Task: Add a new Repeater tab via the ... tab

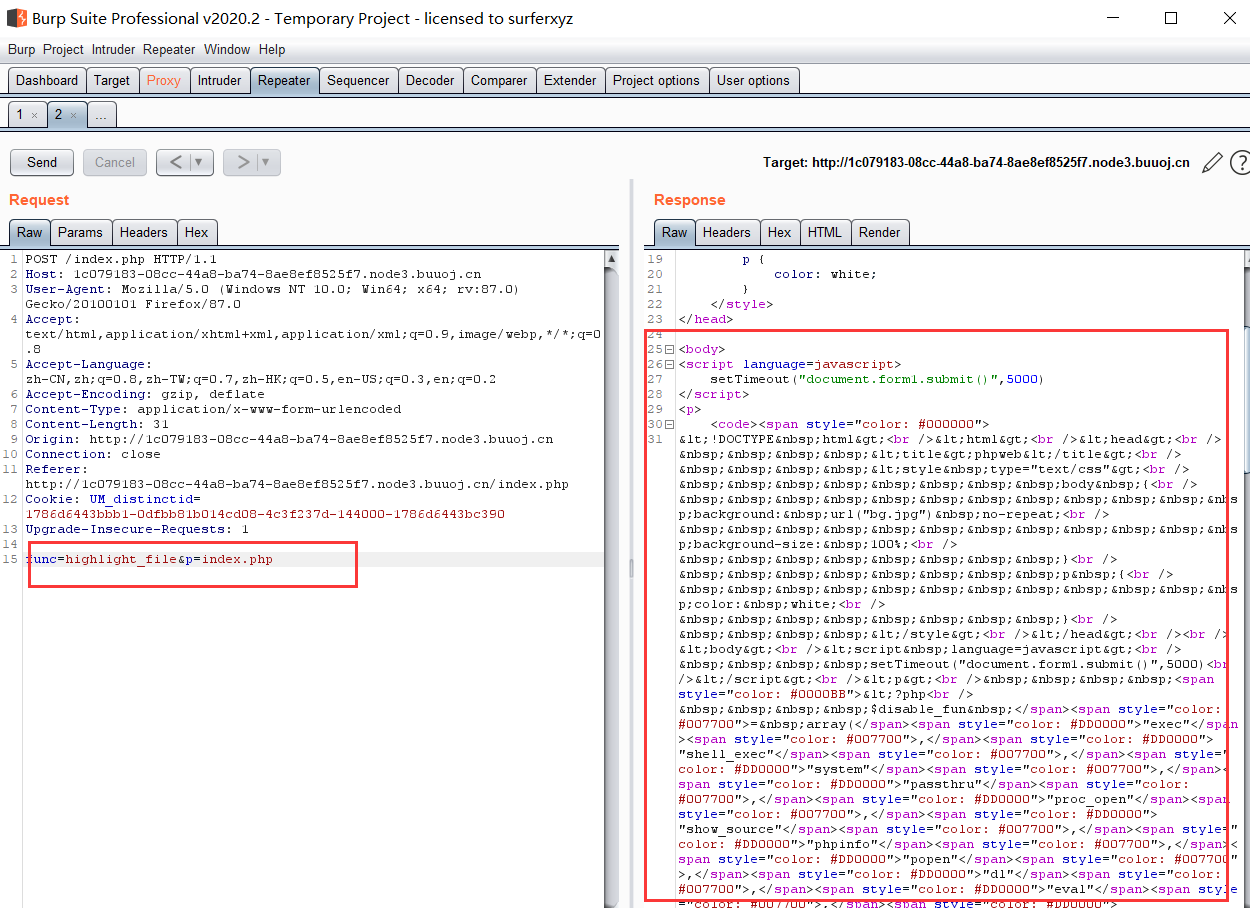Action: point(101,115)
